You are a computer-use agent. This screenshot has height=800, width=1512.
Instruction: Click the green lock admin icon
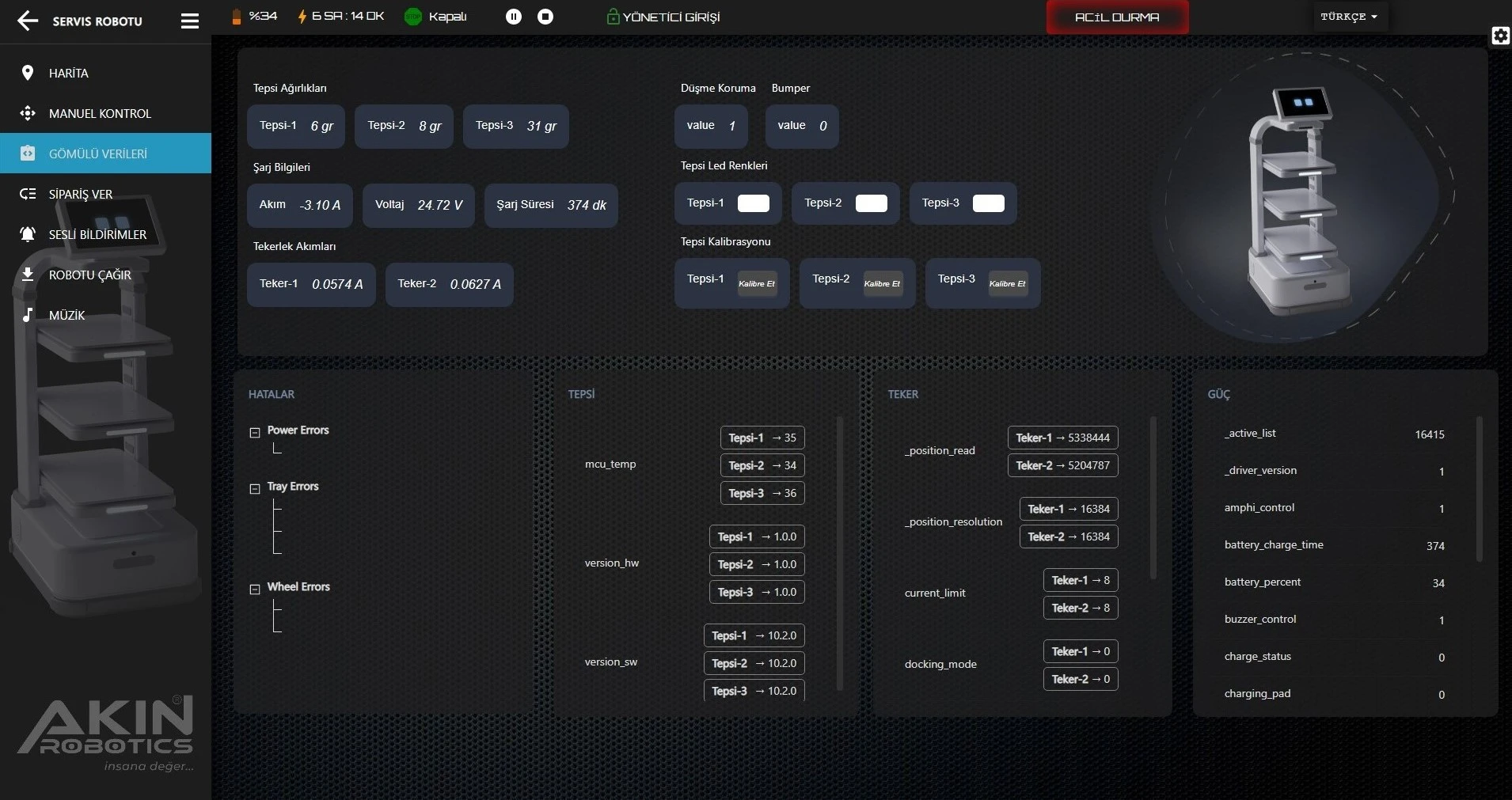[613, 17]
